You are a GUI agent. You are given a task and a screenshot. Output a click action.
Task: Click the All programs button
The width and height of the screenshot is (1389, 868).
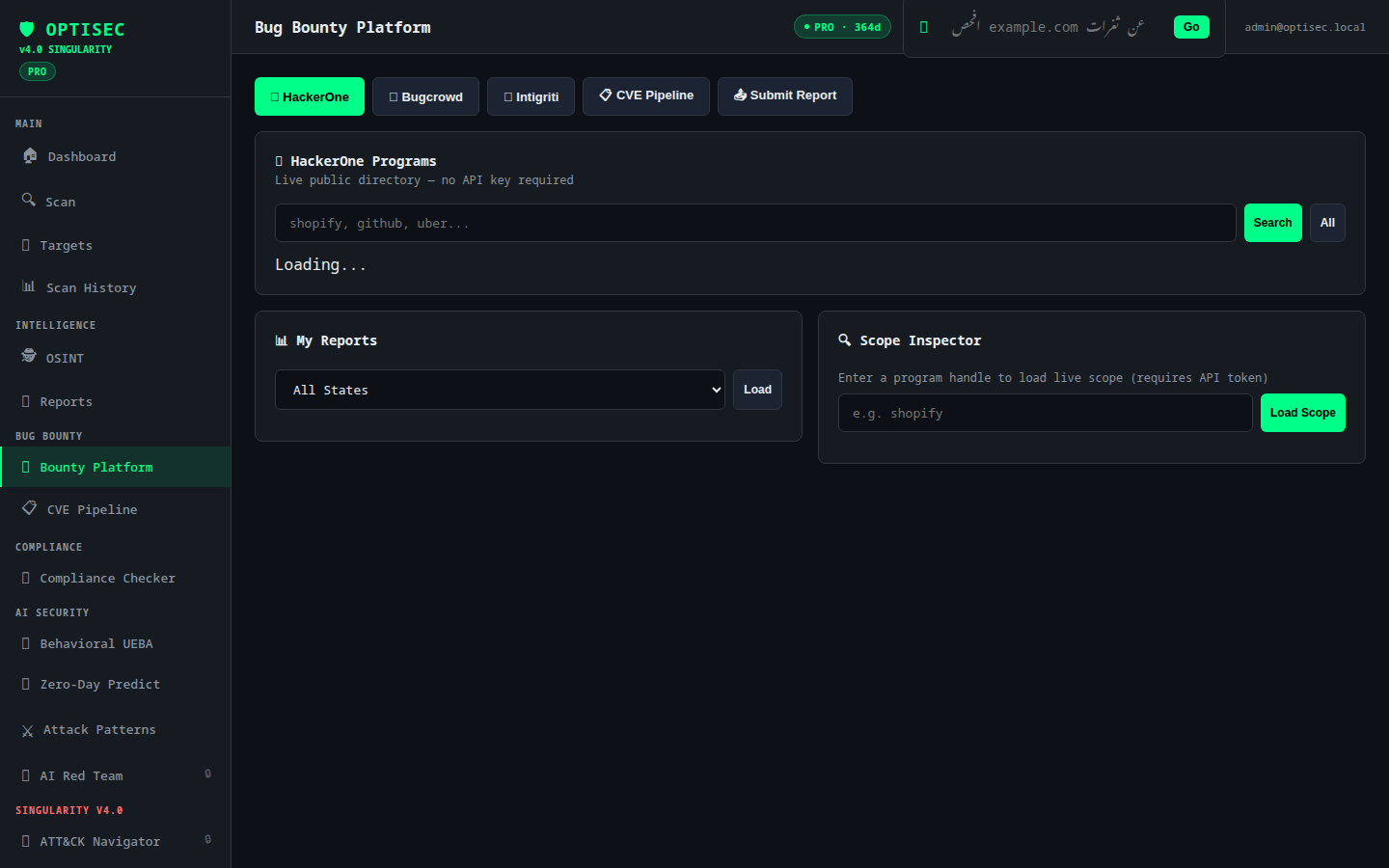click(1328, 223)
